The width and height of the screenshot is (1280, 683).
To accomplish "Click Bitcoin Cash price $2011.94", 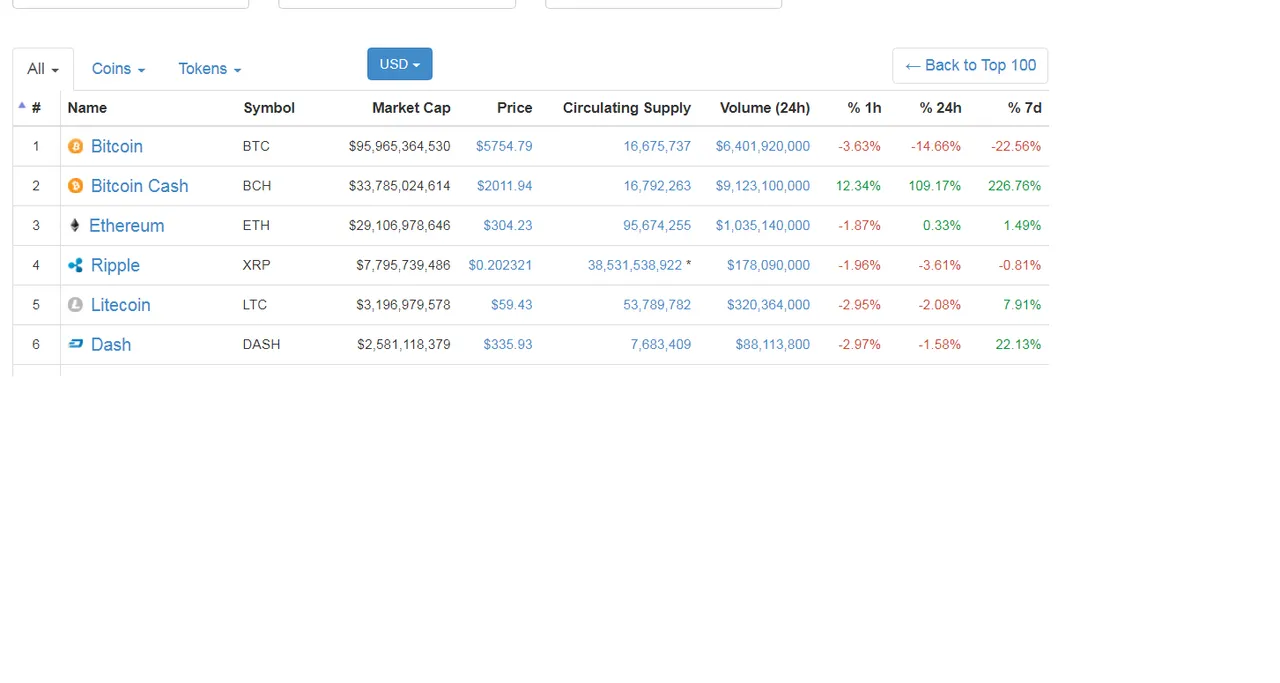I will tap(504, 186).
